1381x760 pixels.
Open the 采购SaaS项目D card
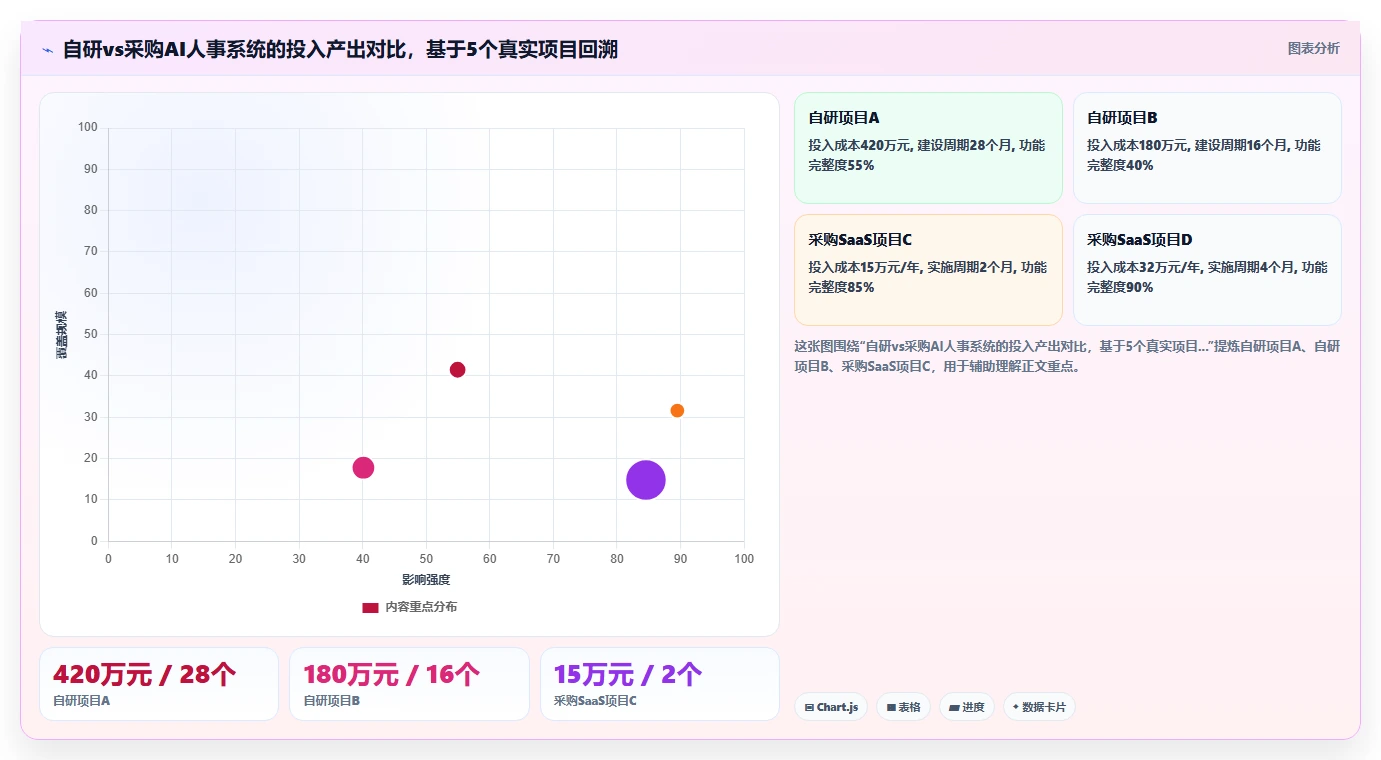[x=1207, y=270]
